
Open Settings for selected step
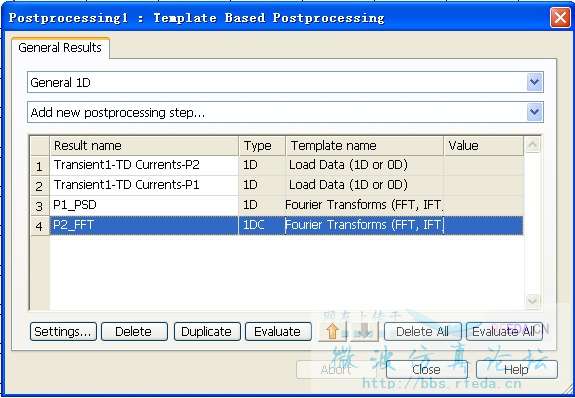[63, 332]
